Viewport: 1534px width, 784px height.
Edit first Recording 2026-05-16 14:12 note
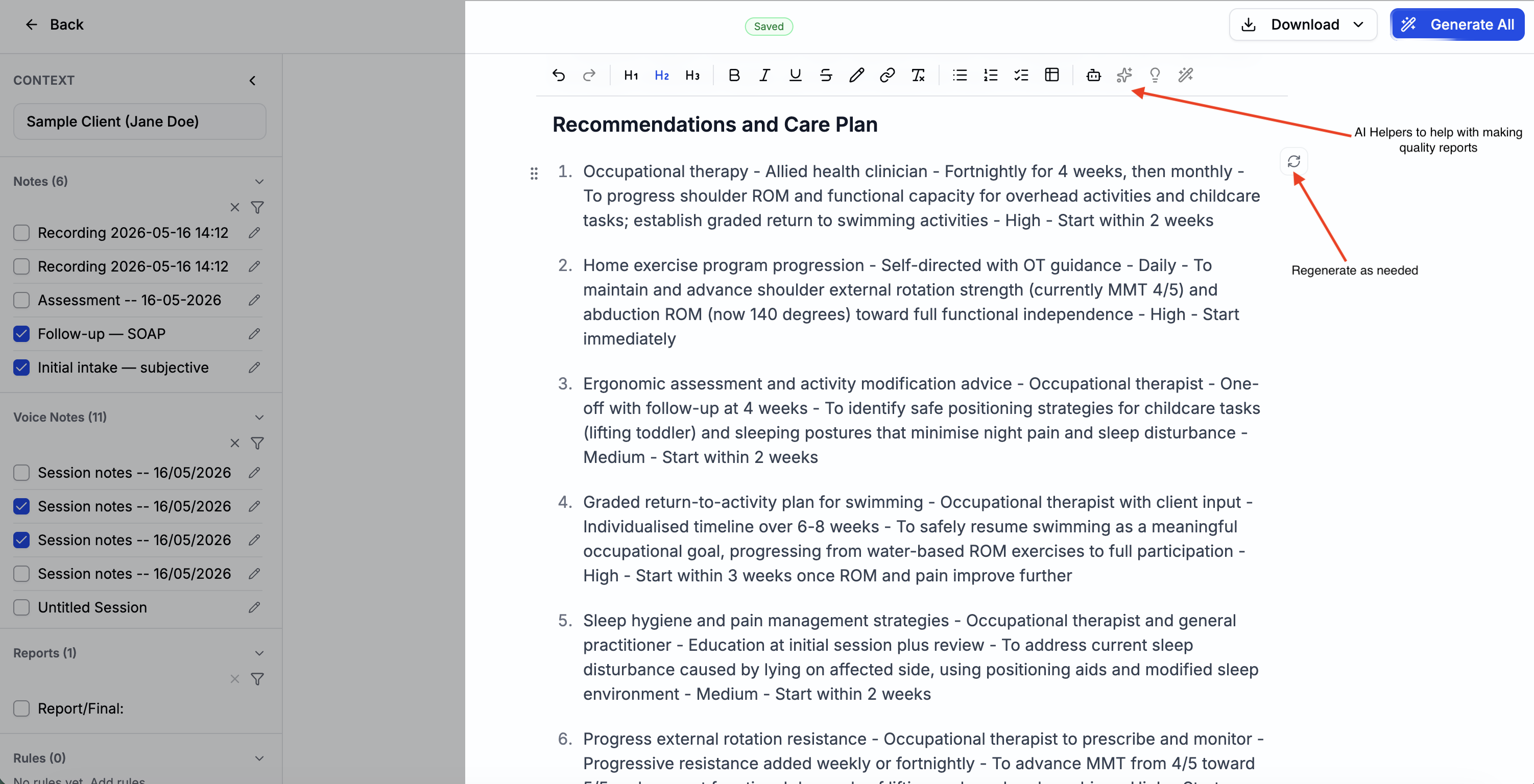coord(254,233)
